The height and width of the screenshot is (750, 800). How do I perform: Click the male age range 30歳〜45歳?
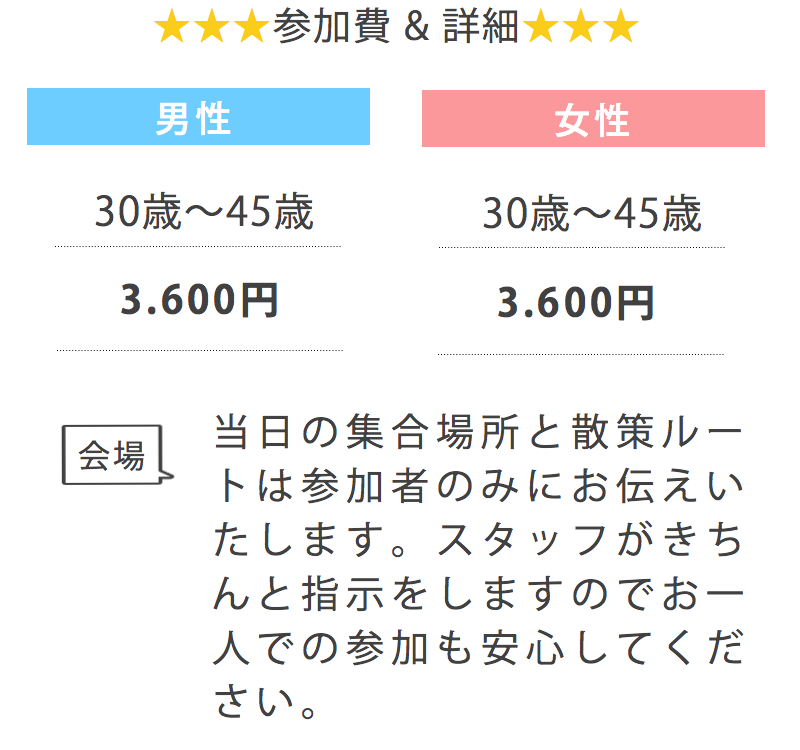tap(204, 212)
